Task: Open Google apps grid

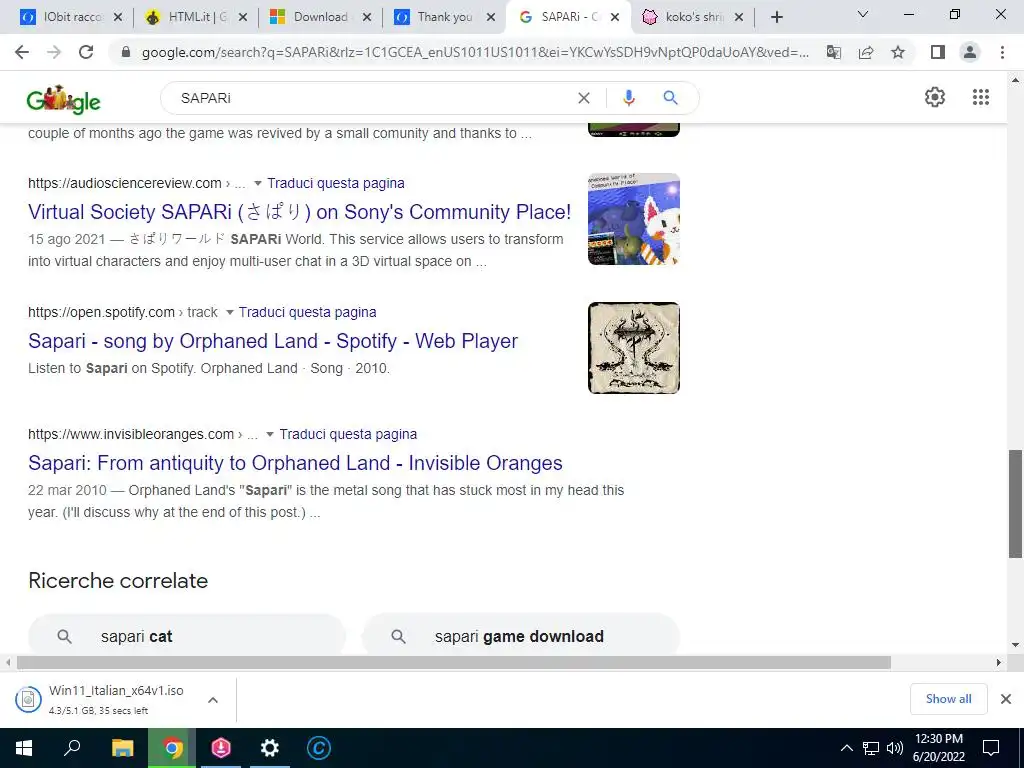Action: (980, 97)
